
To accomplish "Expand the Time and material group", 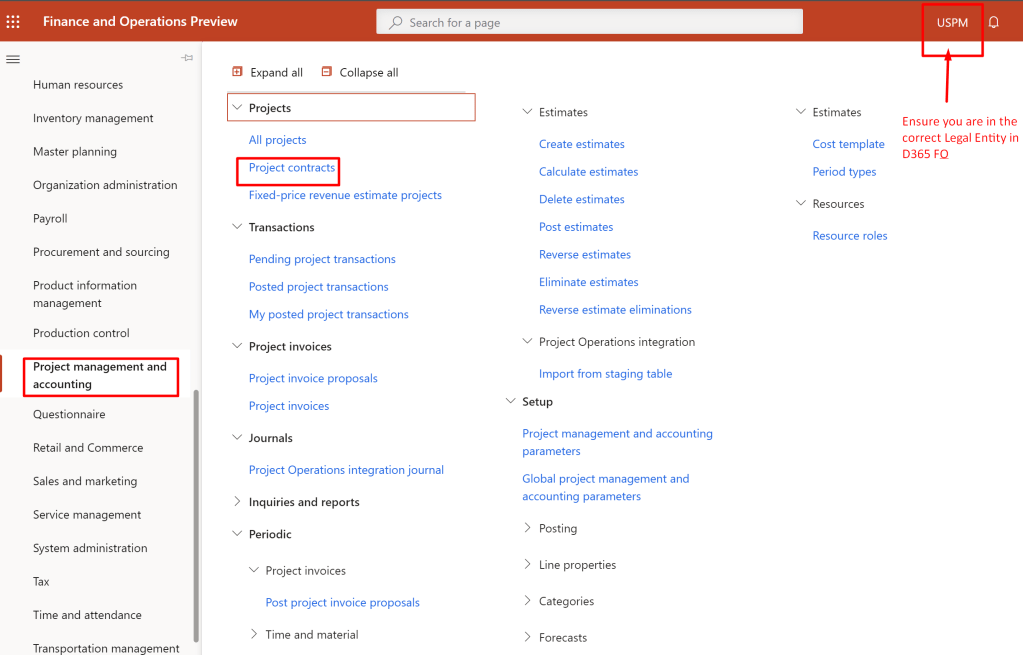I will click(254, 634).
